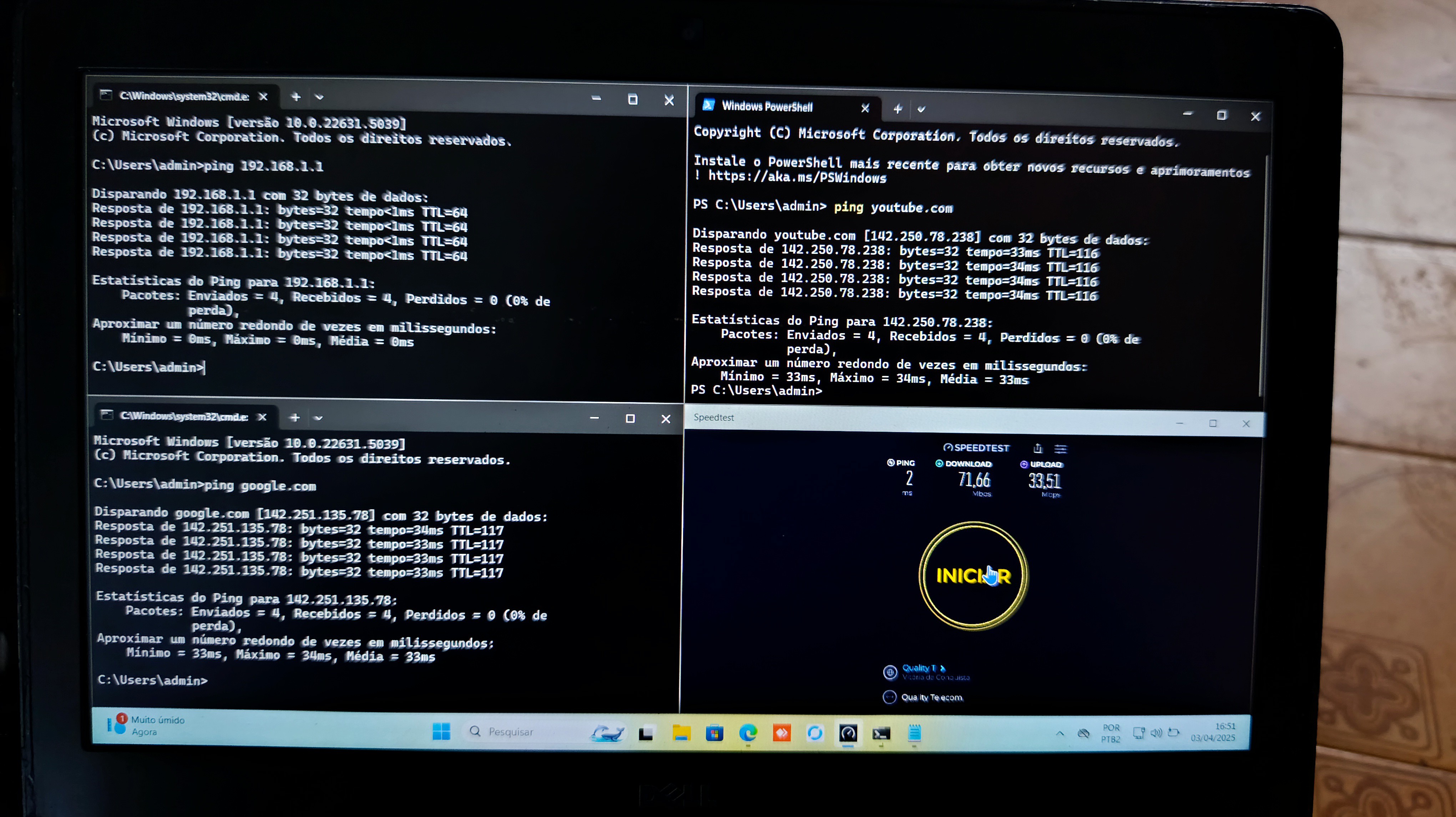This screenshot has height=817, width=1456.
Task: Open File Explorer from the taskbar
Action: tap(681, 733)
